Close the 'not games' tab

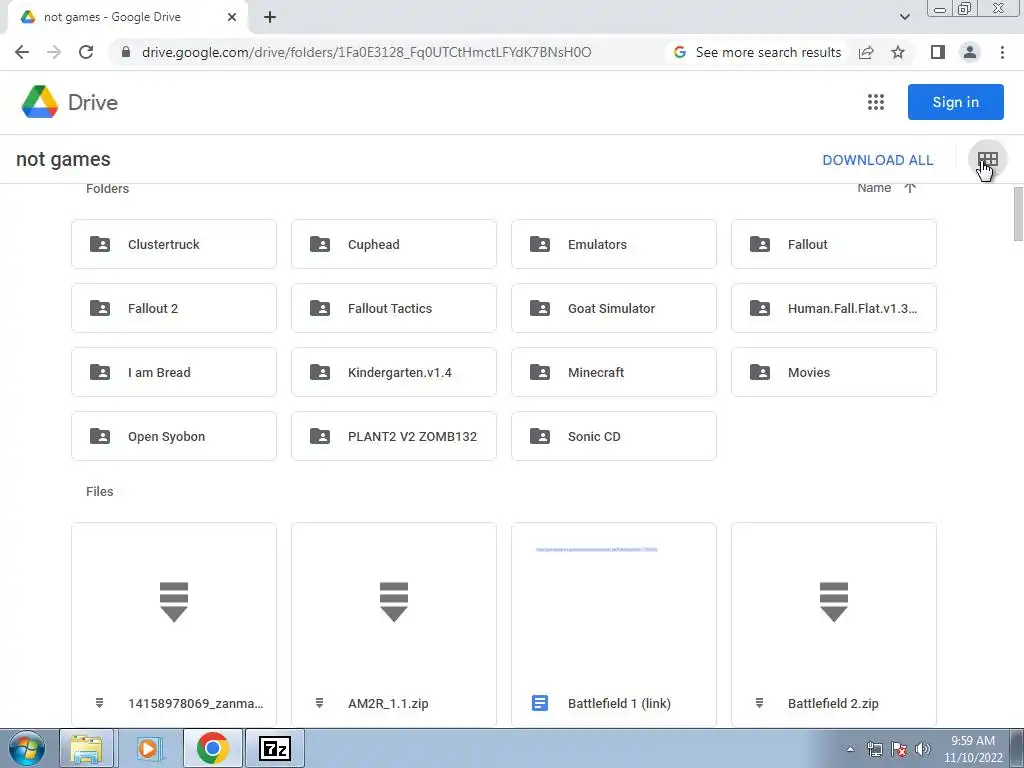click(232, 17)
